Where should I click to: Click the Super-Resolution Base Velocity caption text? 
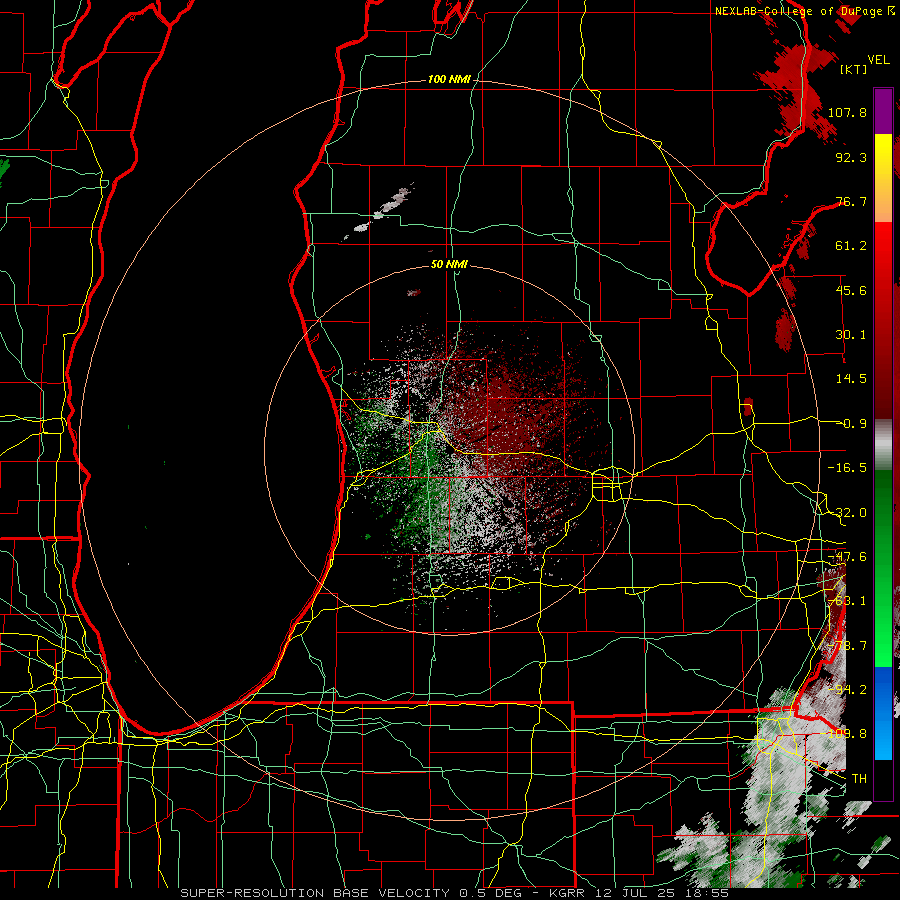coord(455,893)
